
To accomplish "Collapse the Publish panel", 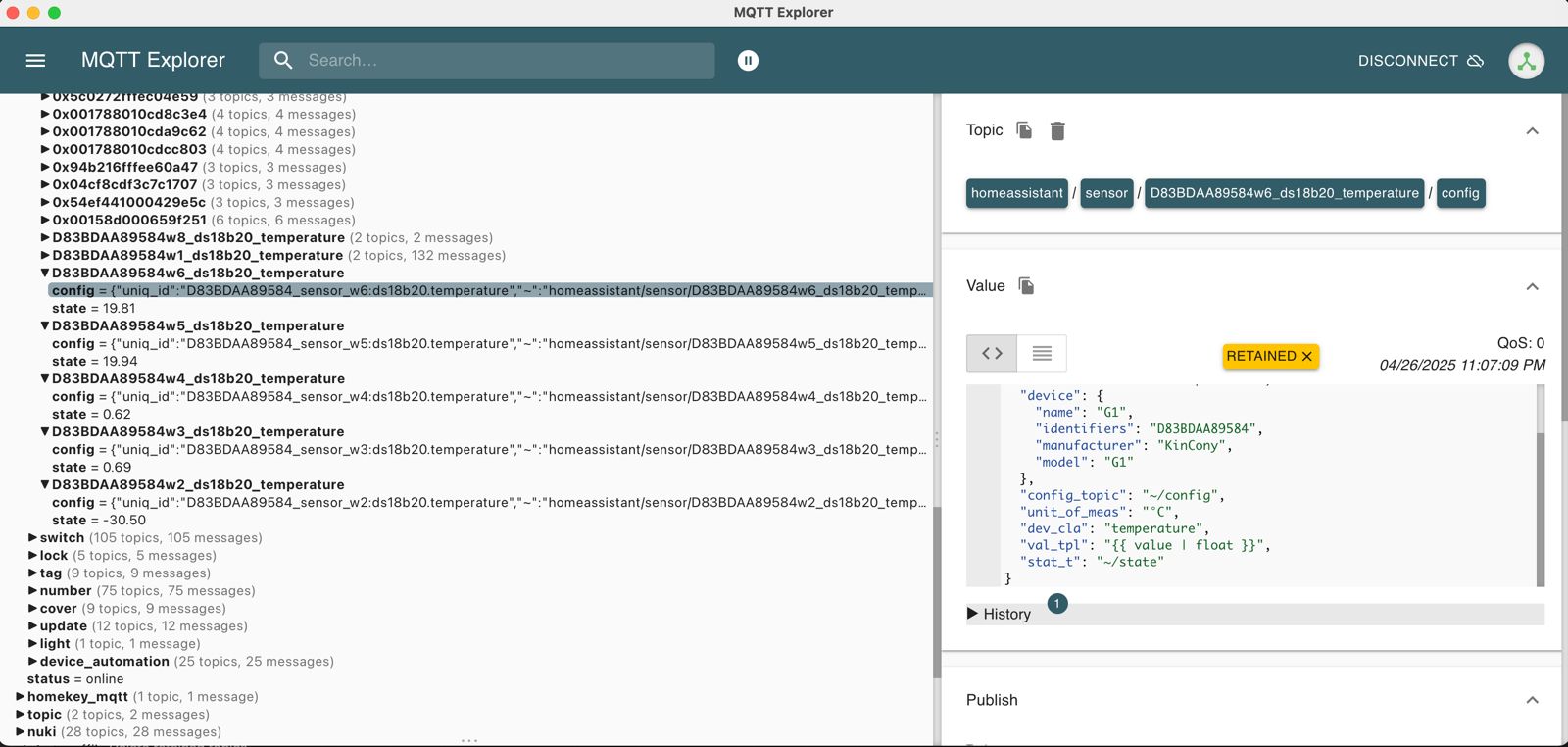I will (x=1532, y=700).
